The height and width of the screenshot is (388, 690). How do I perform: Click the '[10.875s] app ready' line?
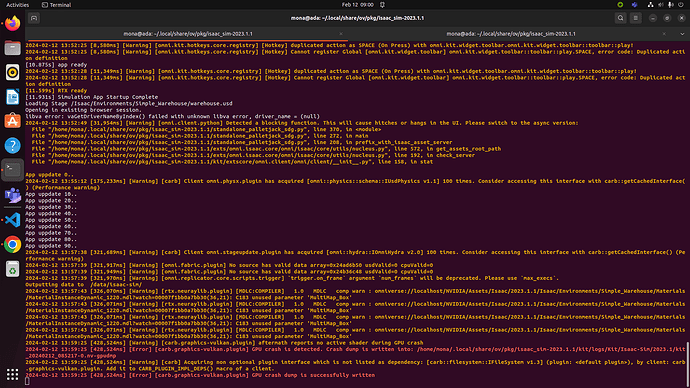tap(56, 65)
